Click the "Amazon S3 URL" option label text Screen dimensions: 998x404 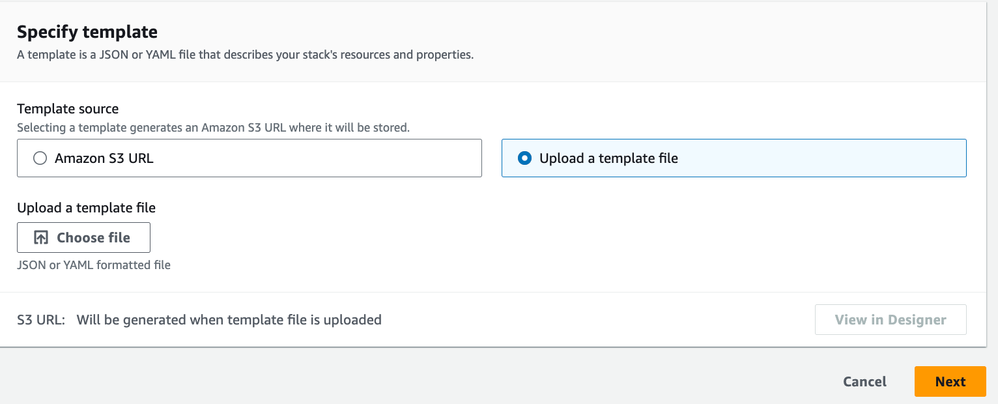(104, 158)
